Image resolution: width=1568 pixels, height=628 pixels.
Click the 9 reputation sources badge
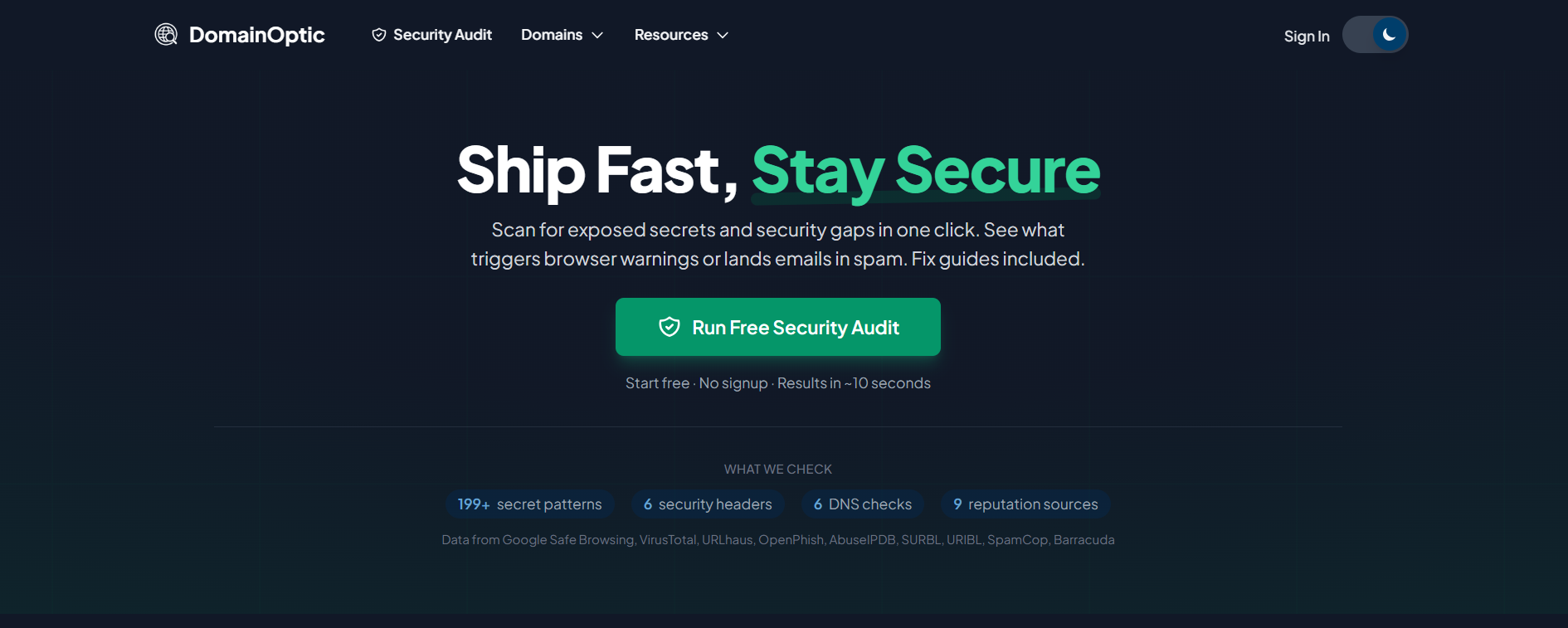(x=1025, y=504)
